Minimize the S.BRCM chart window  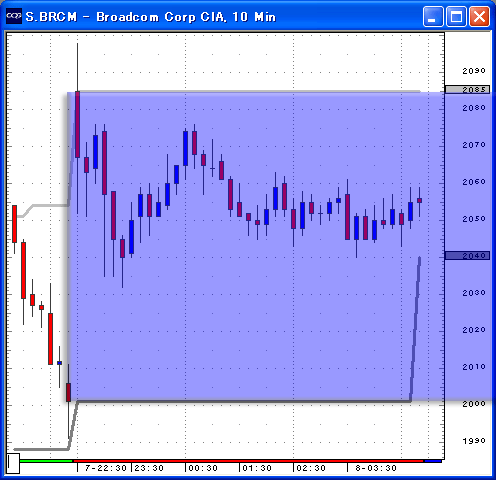433,16
